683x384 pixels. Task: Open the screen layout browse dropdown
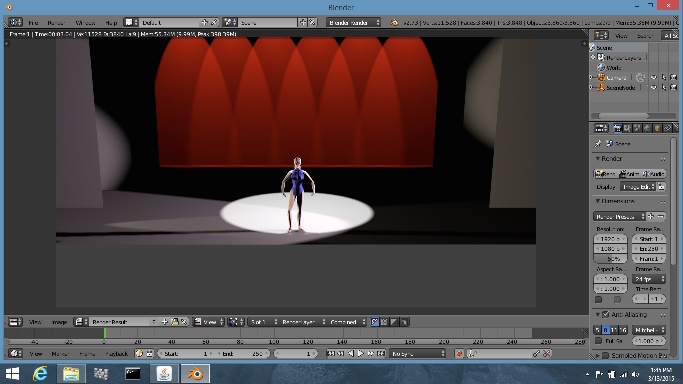point(131,22)
